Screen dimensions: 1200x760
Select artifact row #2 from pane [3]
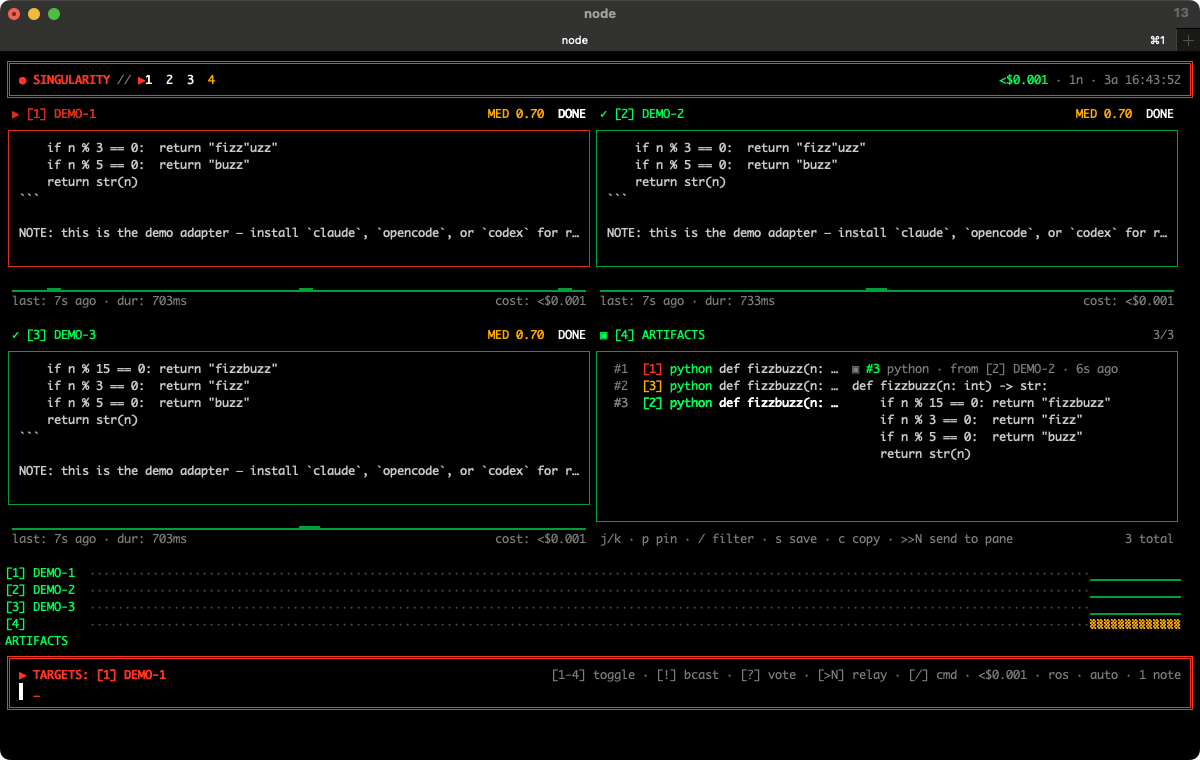[726, 386]
